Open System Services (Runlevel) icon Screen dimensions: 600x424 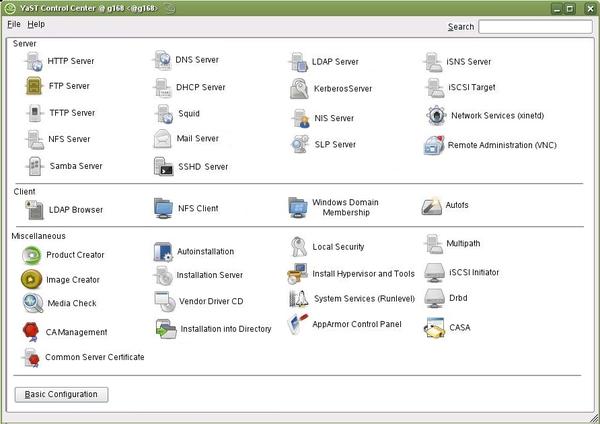[x=298, y=298]
